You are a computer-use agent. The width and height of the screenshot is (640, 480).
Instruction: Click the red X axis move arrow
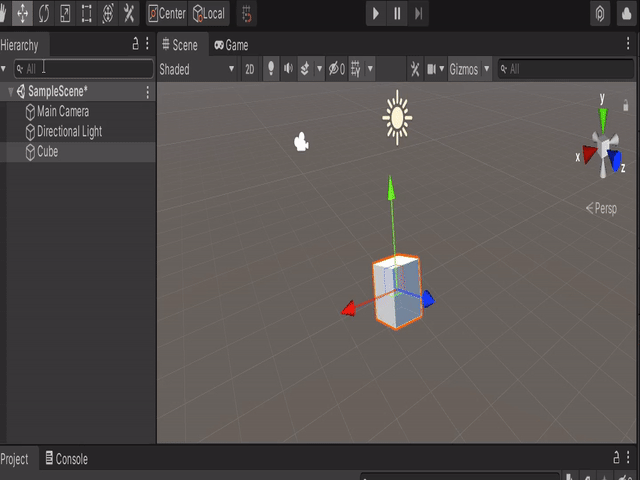click(349, 309)
